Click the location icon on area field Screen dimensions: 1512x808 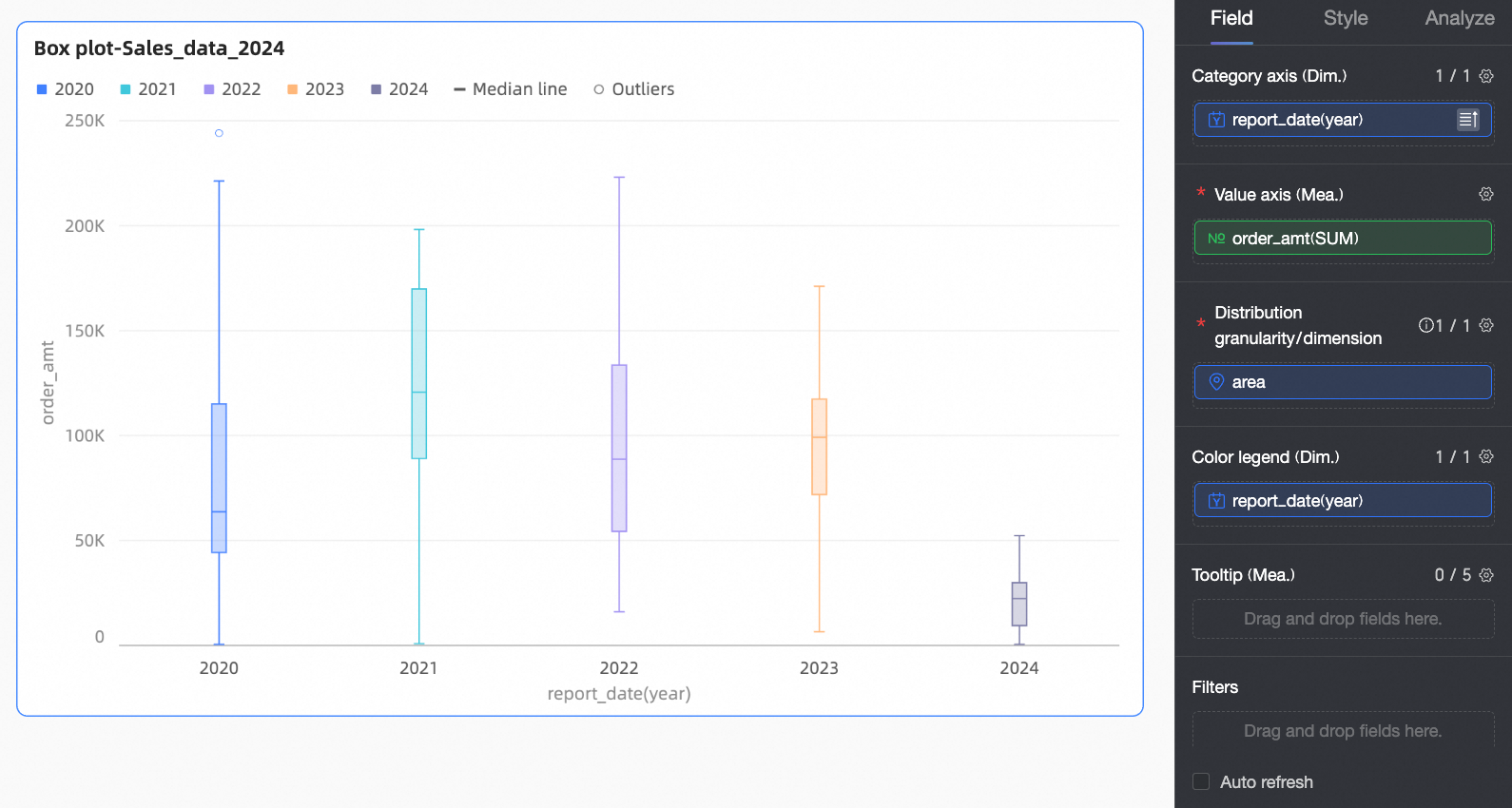point(1216,382)
